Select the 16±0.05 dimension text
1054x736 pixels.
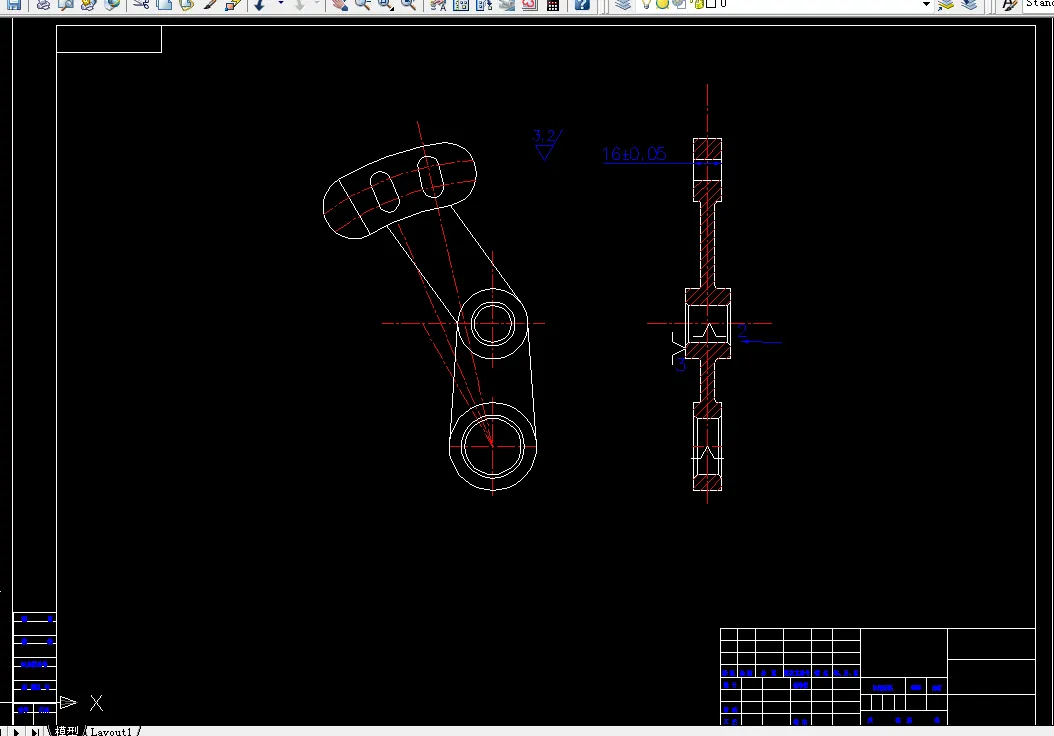634,154
